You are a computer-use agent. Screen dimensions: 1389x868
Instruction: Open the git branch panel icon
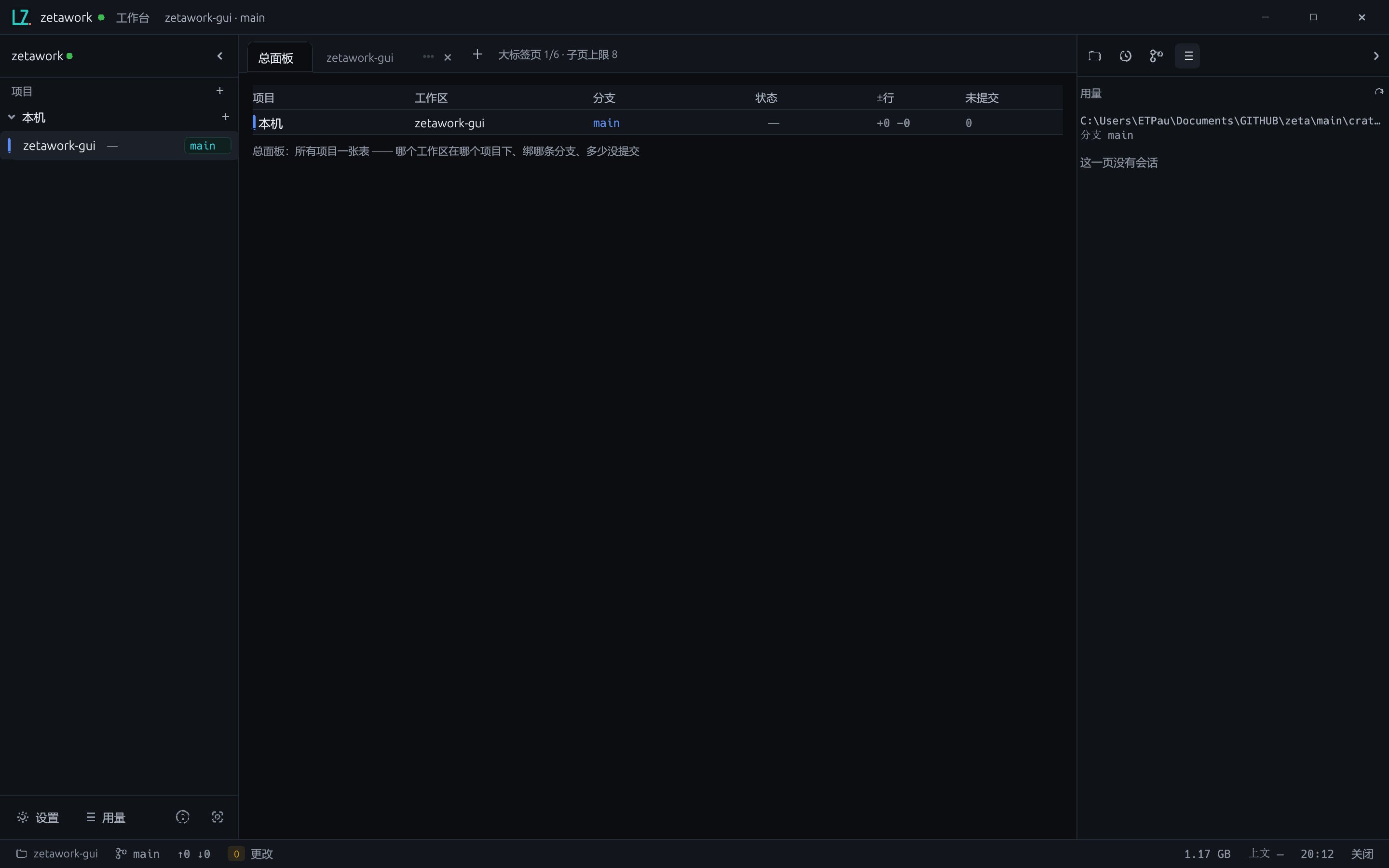tap(1157, 55)
